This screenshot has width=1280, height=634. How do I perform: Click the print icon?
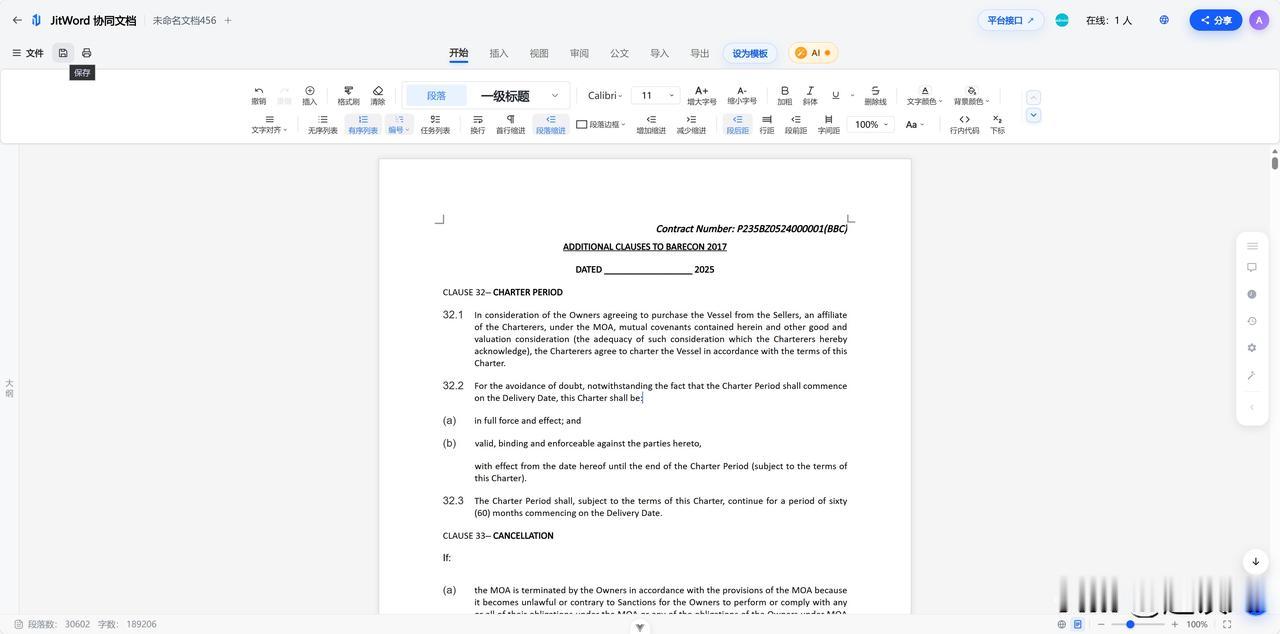coord(86,53)
